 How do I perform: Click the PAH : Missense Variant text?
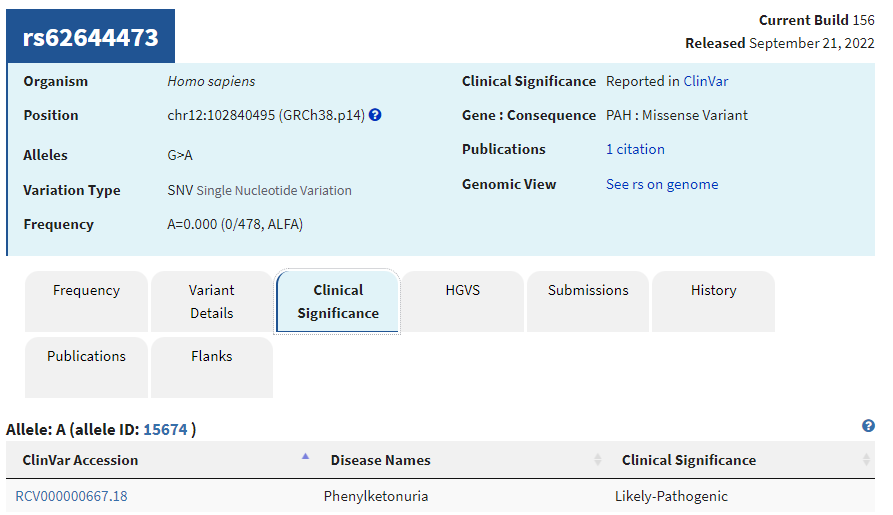677,115
